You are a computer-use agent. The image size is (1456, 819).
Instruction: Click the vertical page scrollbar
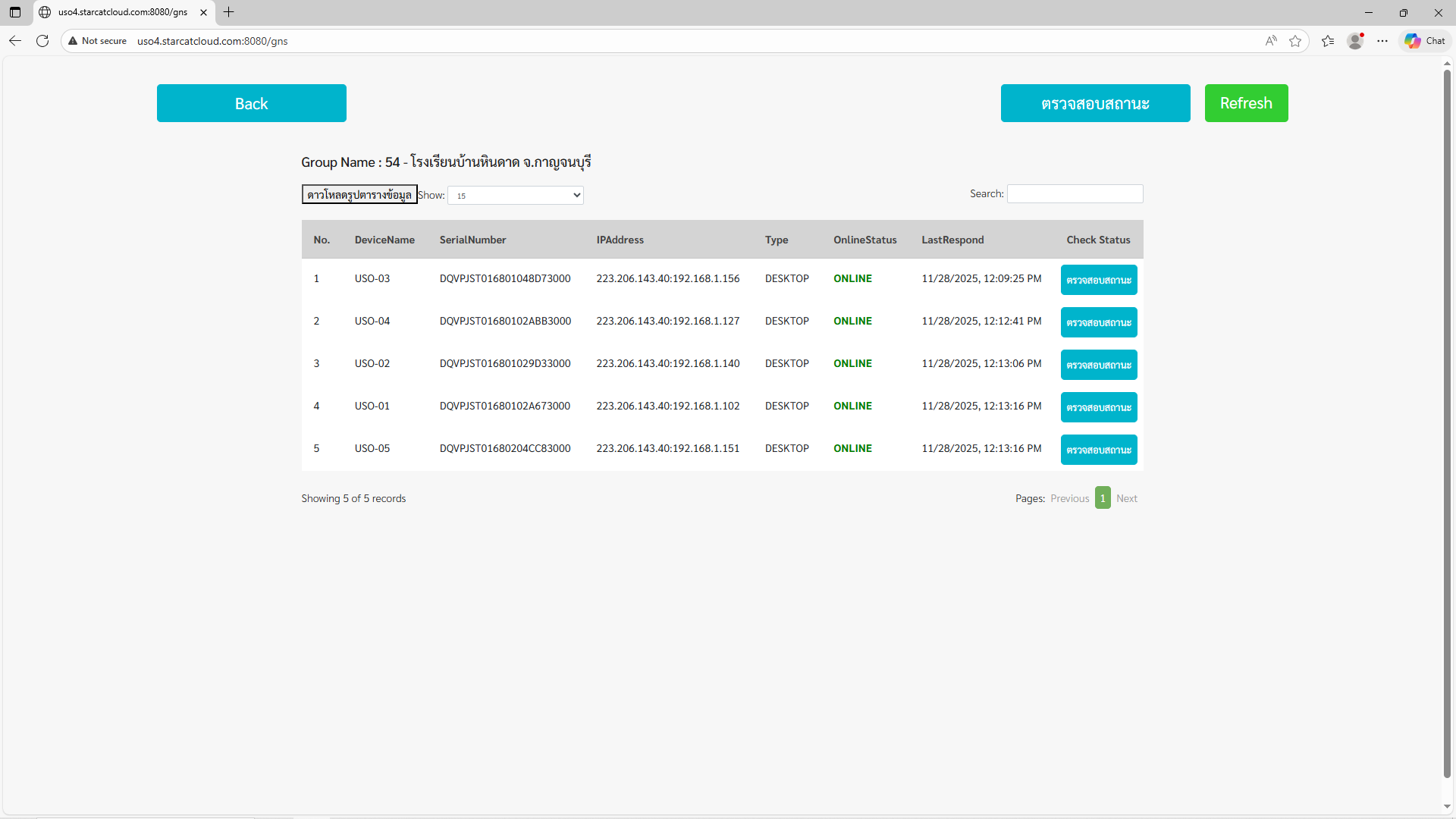[x=1447, y=425]
